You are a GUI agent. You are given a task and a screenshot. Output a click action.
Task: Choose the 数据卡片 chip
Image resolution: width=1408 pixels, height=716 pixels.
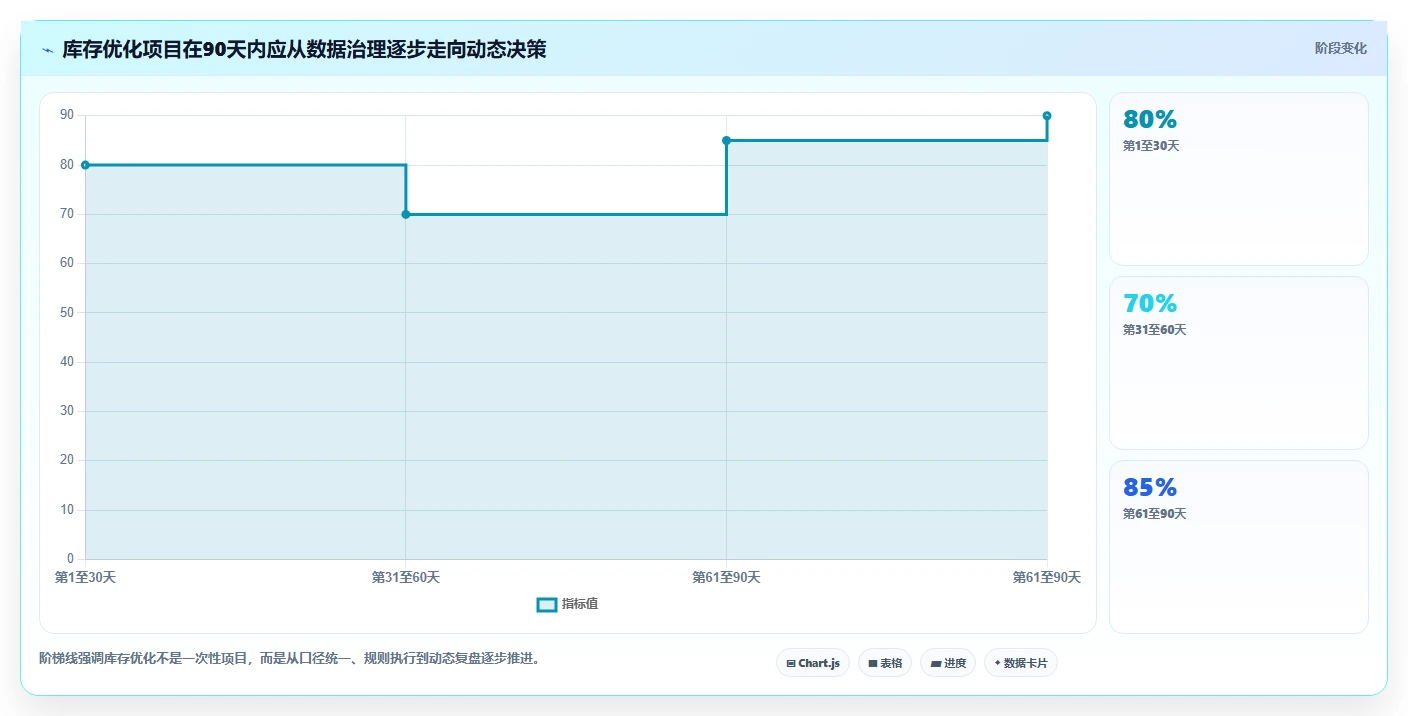coord(1021,663)
